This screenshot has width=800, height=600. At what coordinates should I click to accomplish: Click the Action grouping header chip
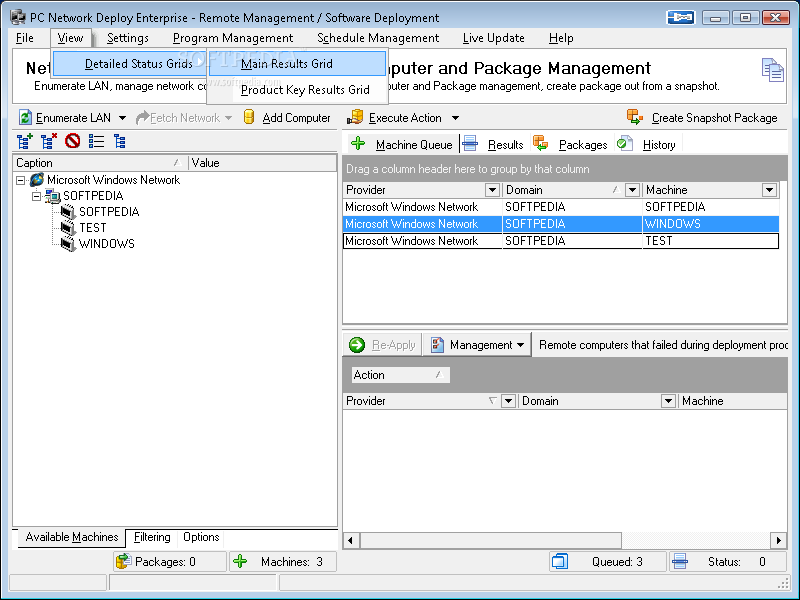click(400, 375)
